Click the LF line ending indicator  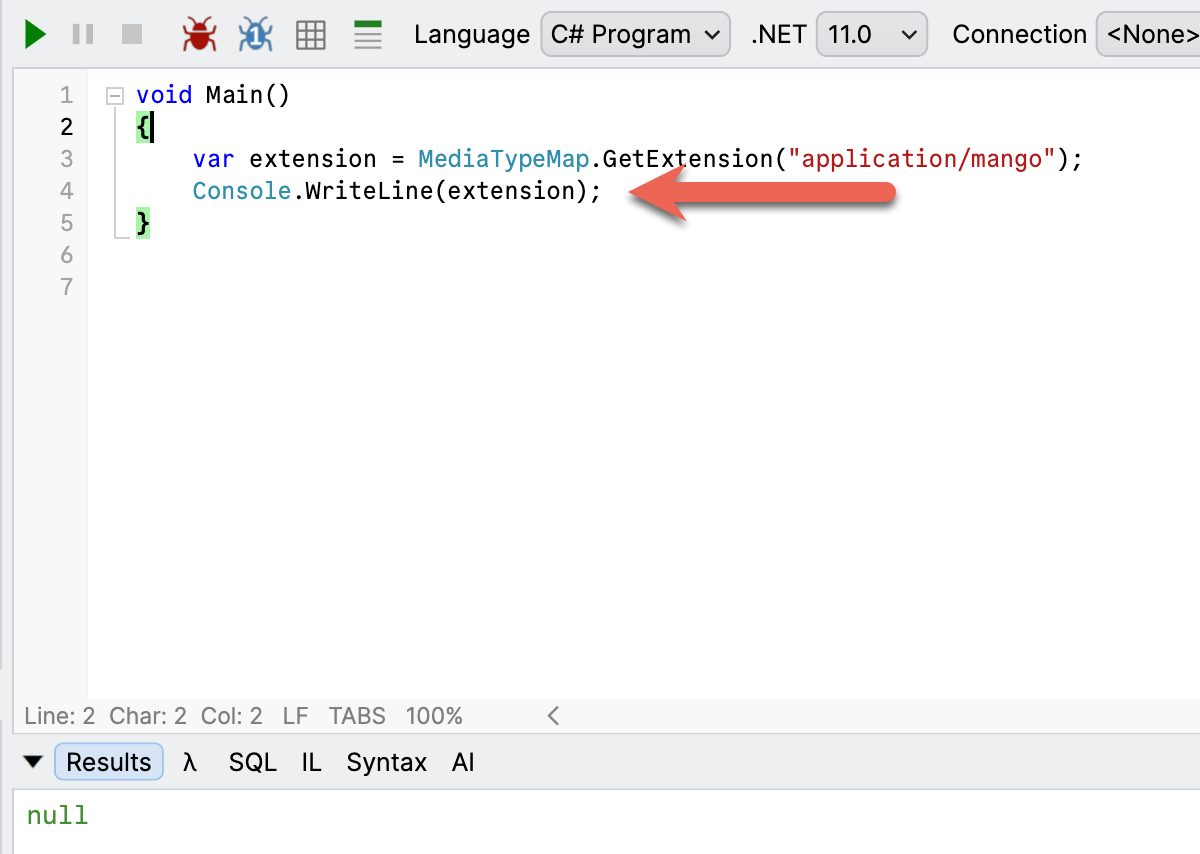click(x=296, y=716)
